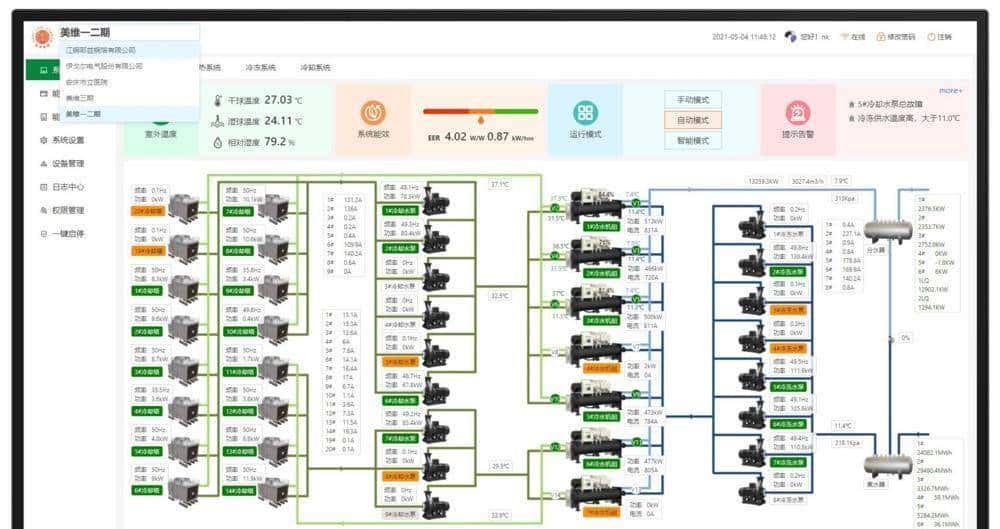This screenshot has height=529, width=1000.
Task: Click the 修改密码 lock icon
Action: coord(881,37)
